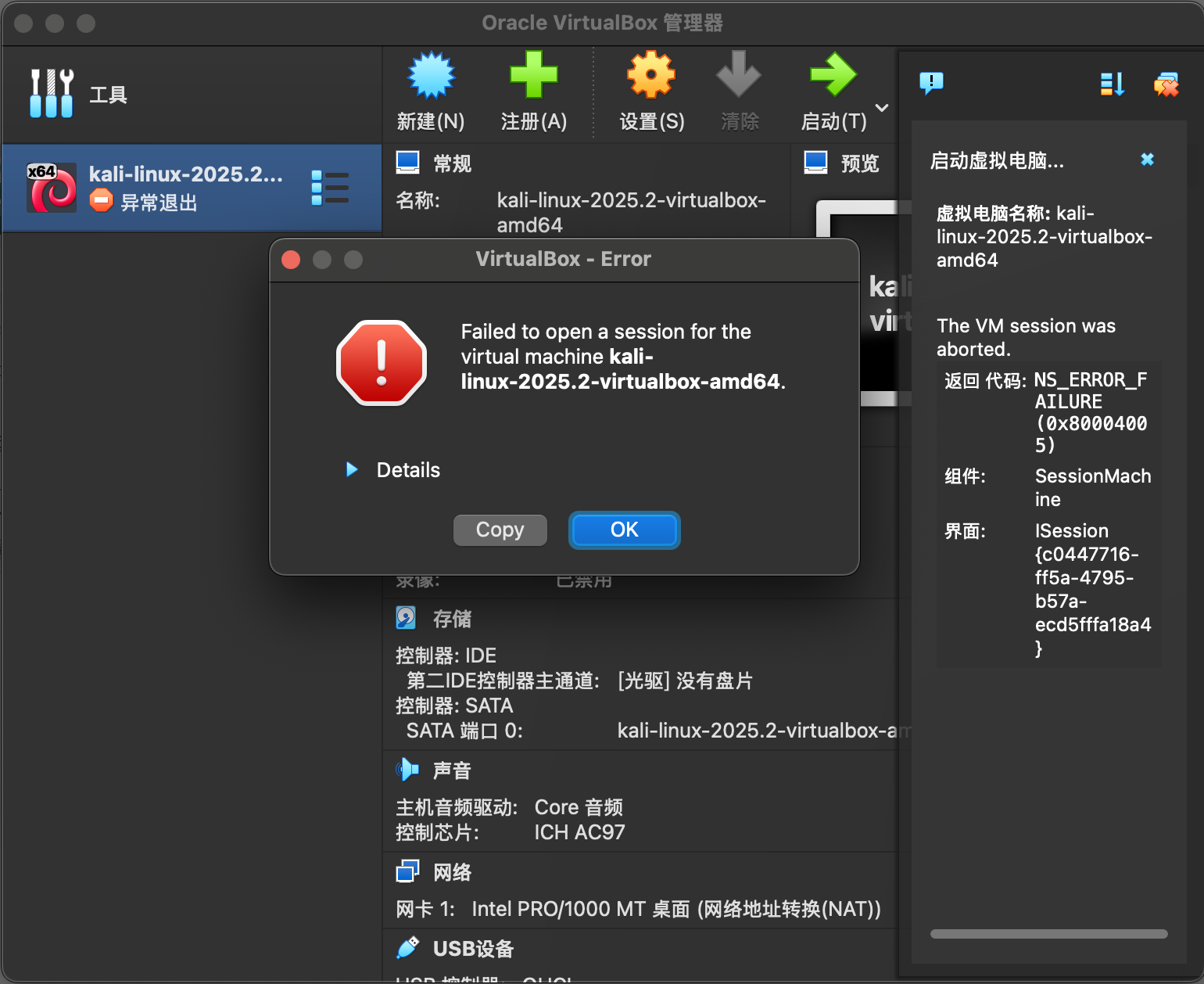This screenshot has width=1204, height=984.
Task: Click the ISession interface GUID text
Action: tap(1093, 589)
